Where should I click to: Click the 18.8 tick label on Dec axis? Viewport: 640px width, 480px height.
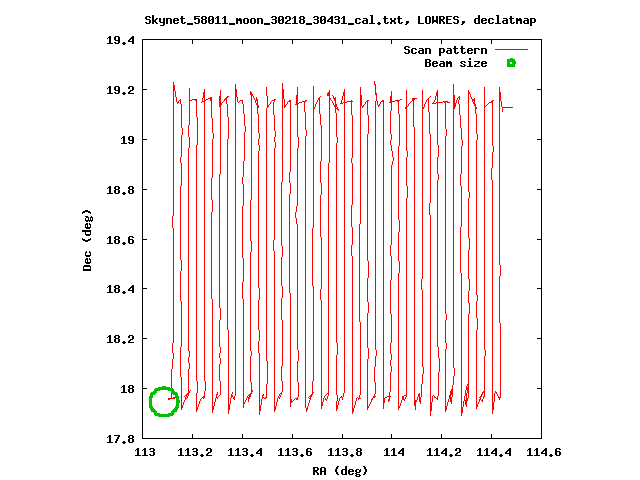tap(120, 190)
